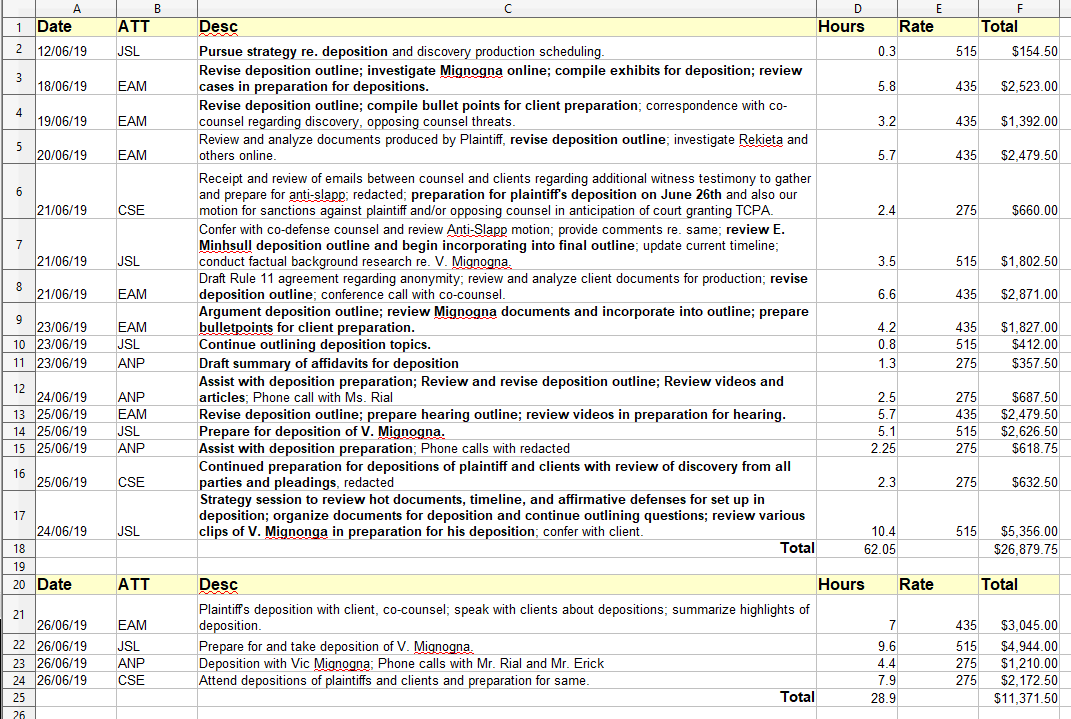This screenshot has height=719, width=1071.
Task: Select the date cell '19/06/19'
Action: click(76, 113)
